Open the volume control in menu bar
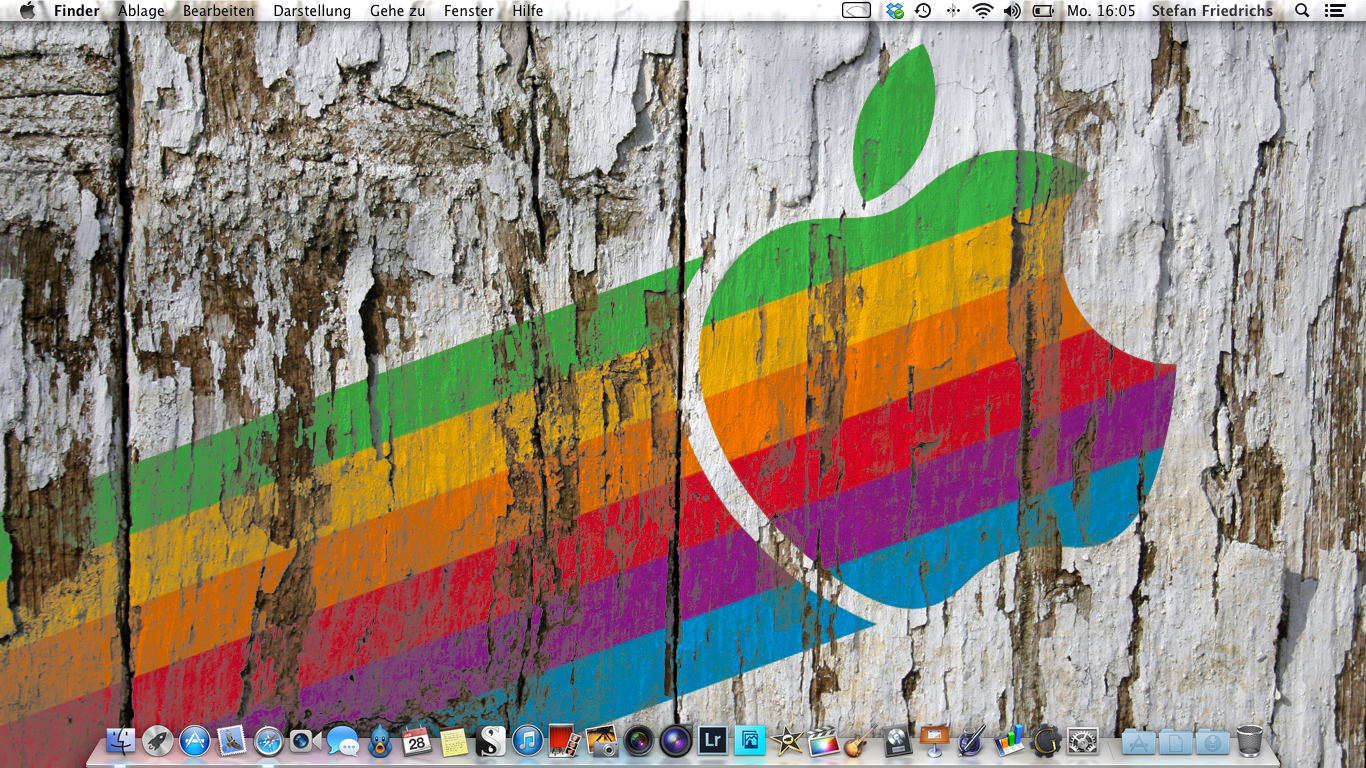Viewport: 1366px width, 768px height. tap(1012, 10)
